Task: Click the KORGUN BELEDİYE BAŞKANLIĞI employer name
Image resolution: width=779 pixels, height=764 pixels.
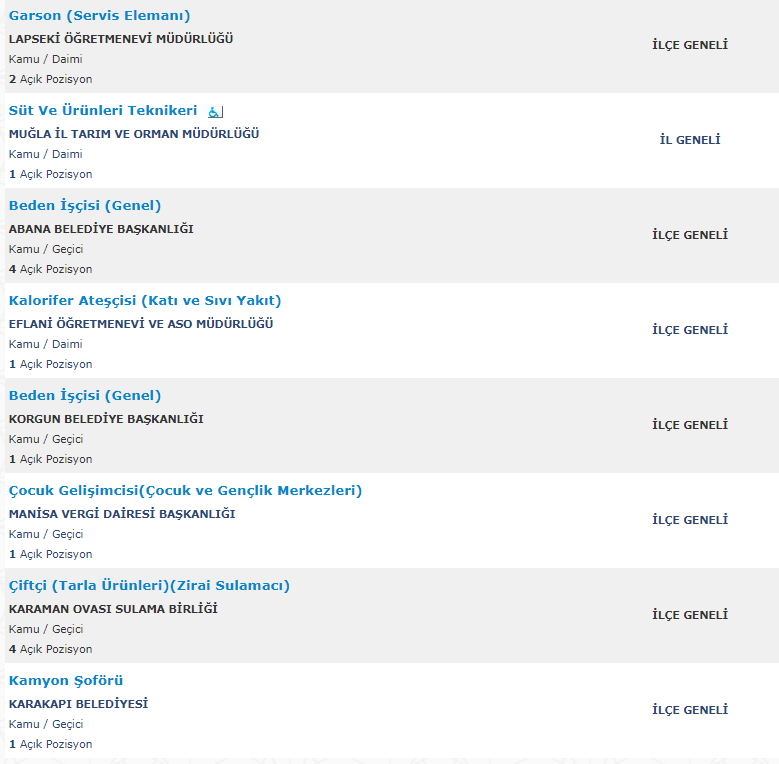Action: point(106,419)
